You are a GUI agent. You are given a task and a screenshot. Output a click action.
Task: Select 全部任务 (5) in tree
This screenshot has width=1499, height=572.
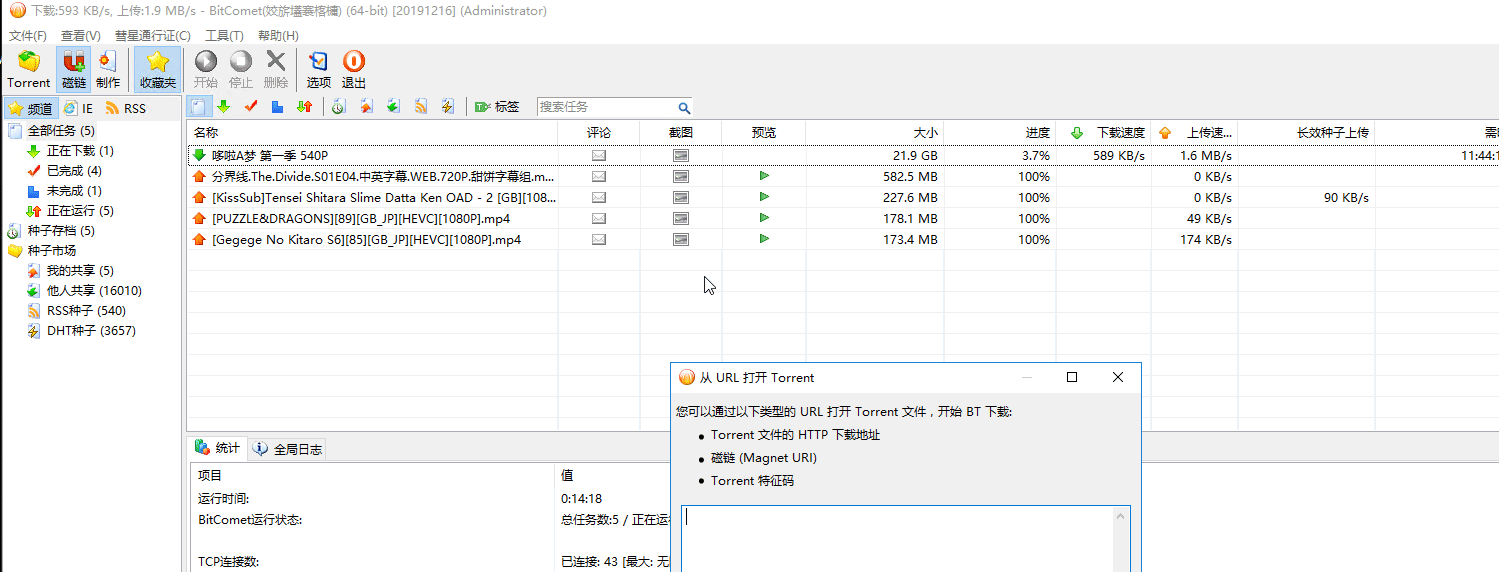(61, 131)
